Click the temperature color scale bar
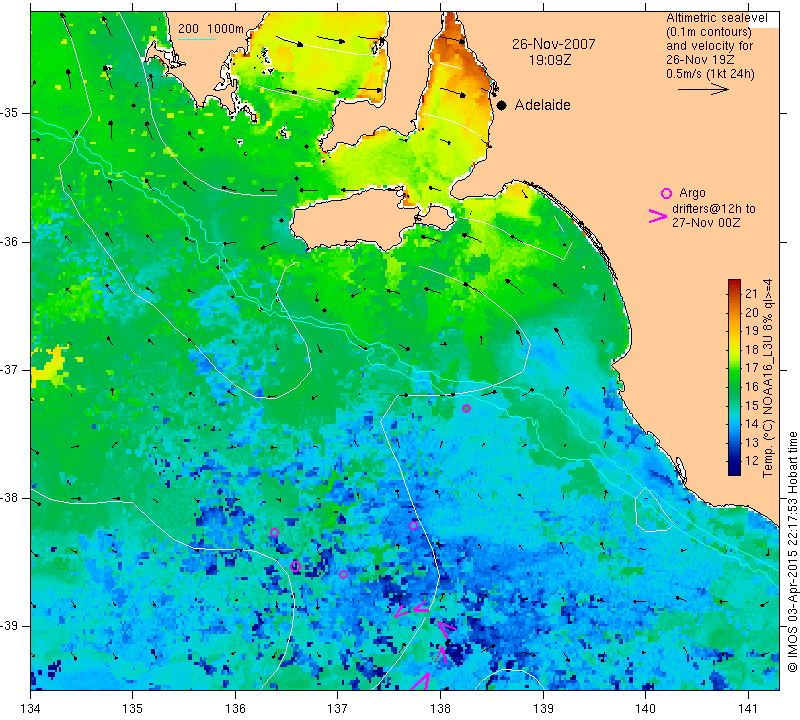 pyautogui.click(x=734, y=377)
